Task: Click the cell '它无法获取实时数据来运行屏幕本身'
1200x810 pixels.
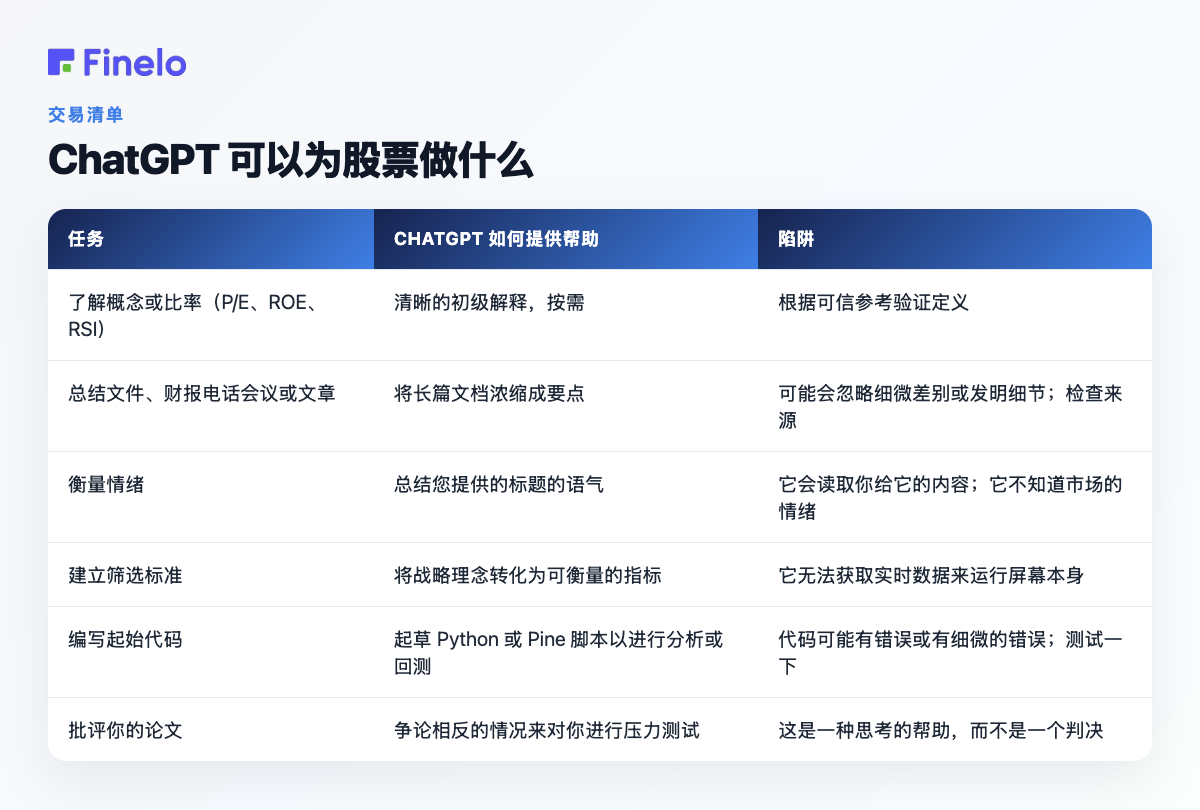Action: point(955,575)
